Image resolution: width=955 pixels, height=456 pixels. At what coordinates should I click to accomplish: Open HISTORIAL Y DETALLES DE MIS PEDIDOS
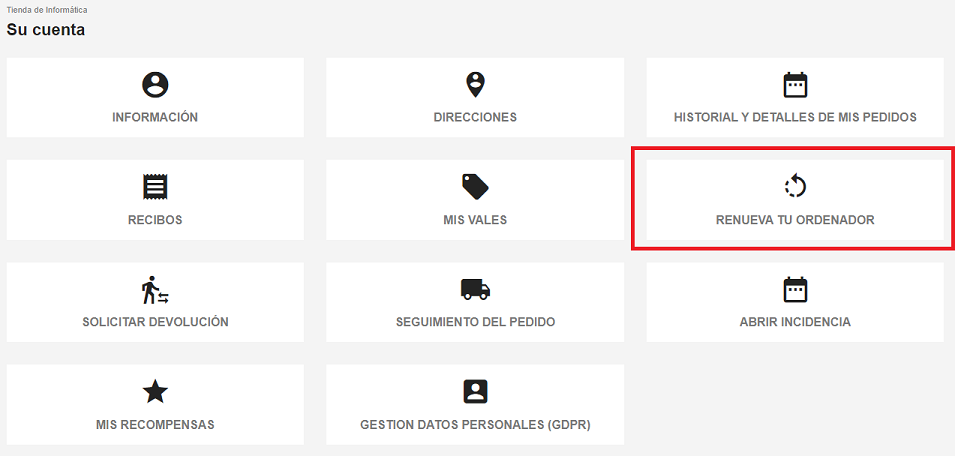click(x=795, y=118)
